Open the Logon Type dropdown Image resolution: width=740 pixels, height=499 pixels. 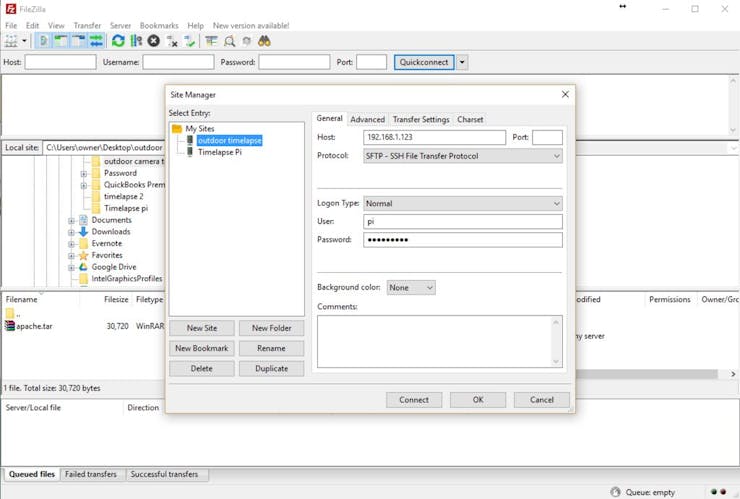click(462, 203)
